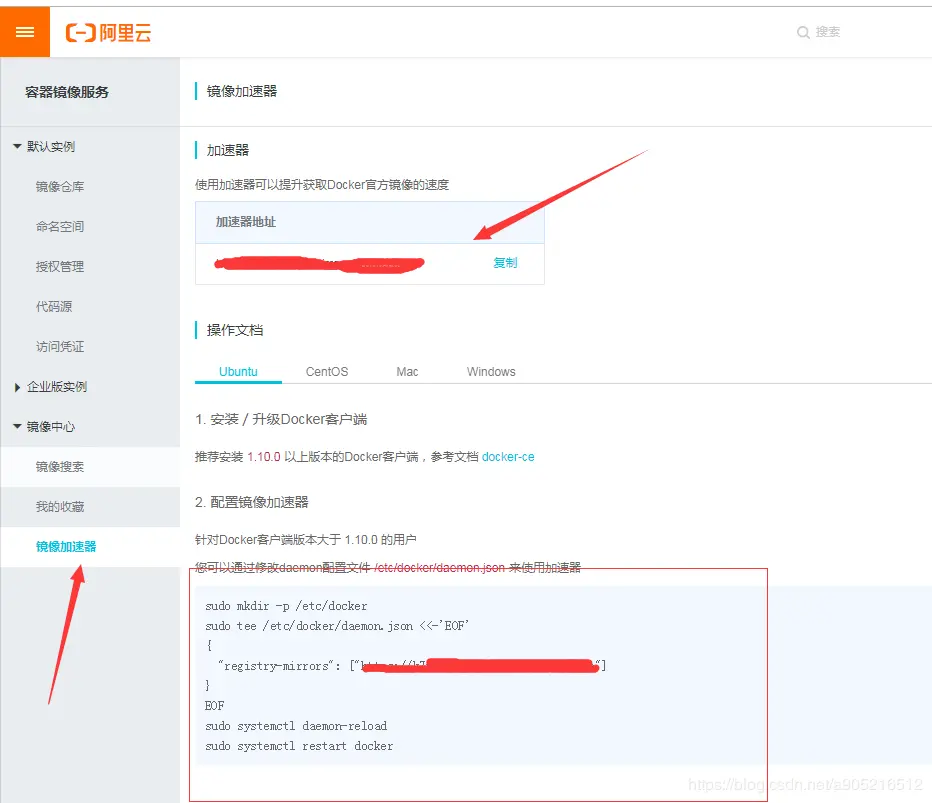
Task: Open the docker-ce documentation link
Action: [508, 456]
